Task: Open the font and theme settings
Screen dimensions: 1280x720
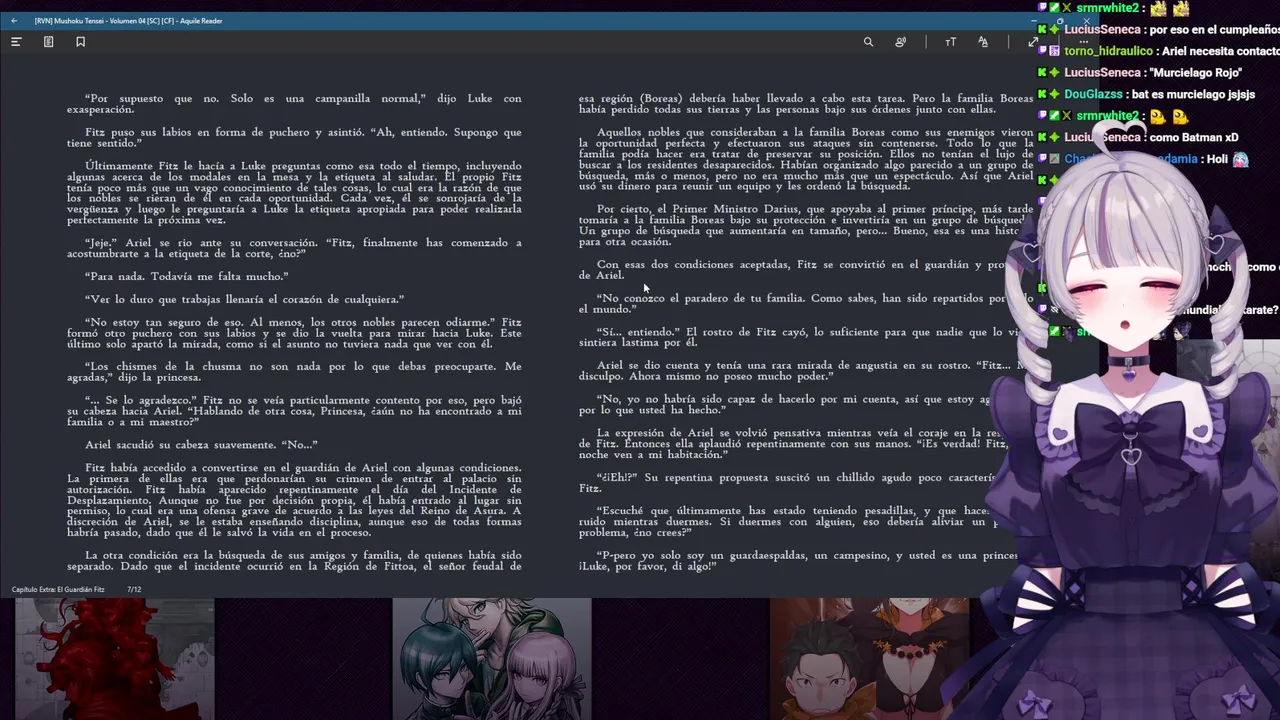Action: pos(983,42)
